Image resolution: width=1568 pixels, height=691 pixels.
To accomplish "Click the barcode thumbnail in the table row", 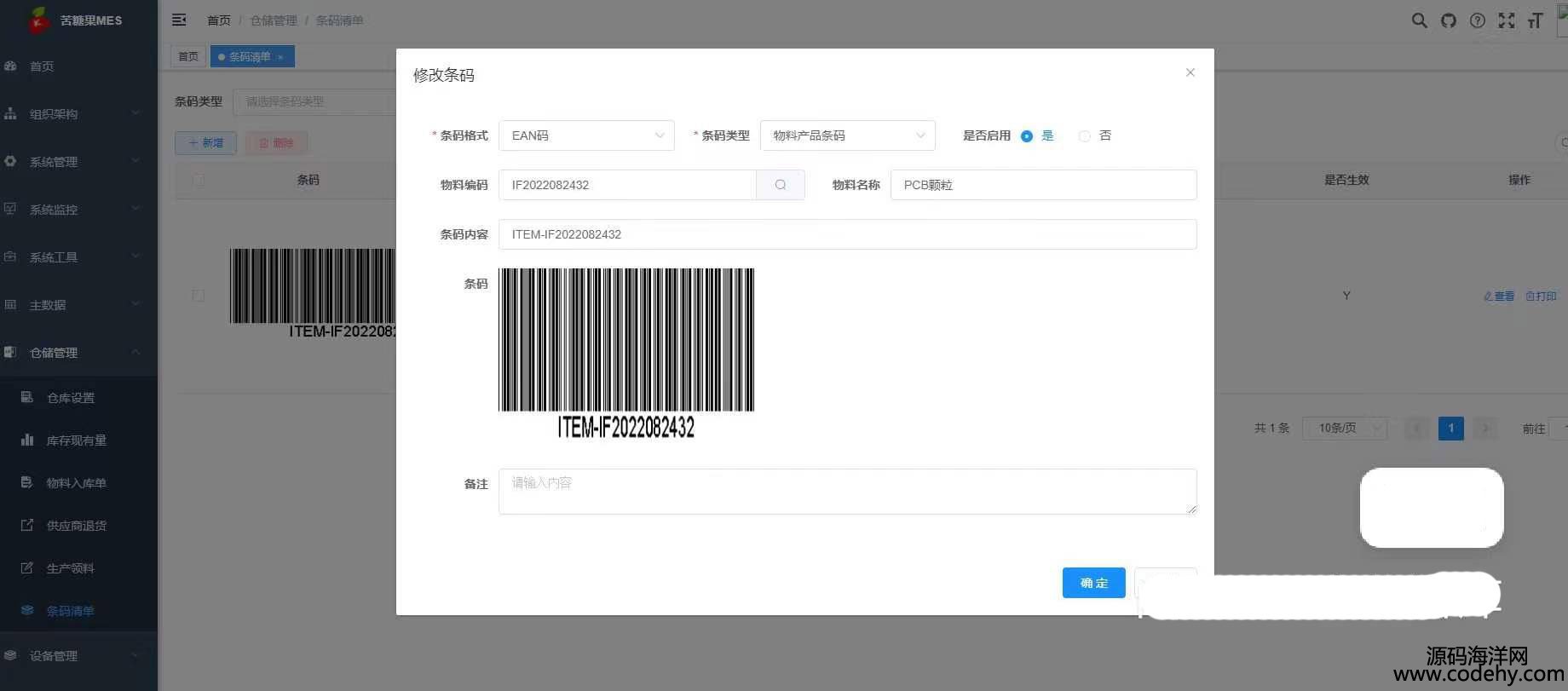I will (312, 294).
